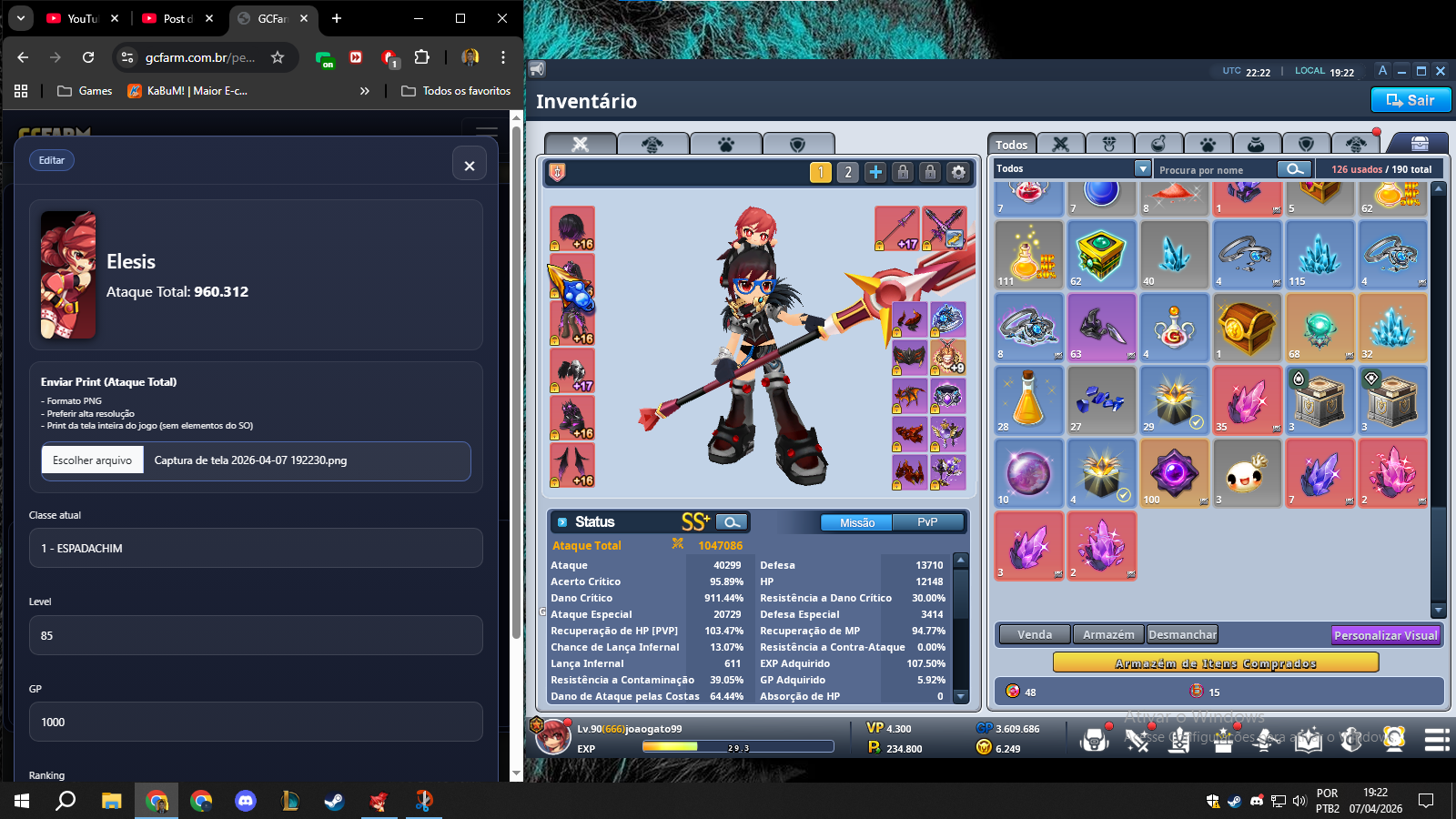This screenshot has width=1456, height=819.
Task: Click the Classe atual field showing ESPADACHIM
Action: click(256, 549)
